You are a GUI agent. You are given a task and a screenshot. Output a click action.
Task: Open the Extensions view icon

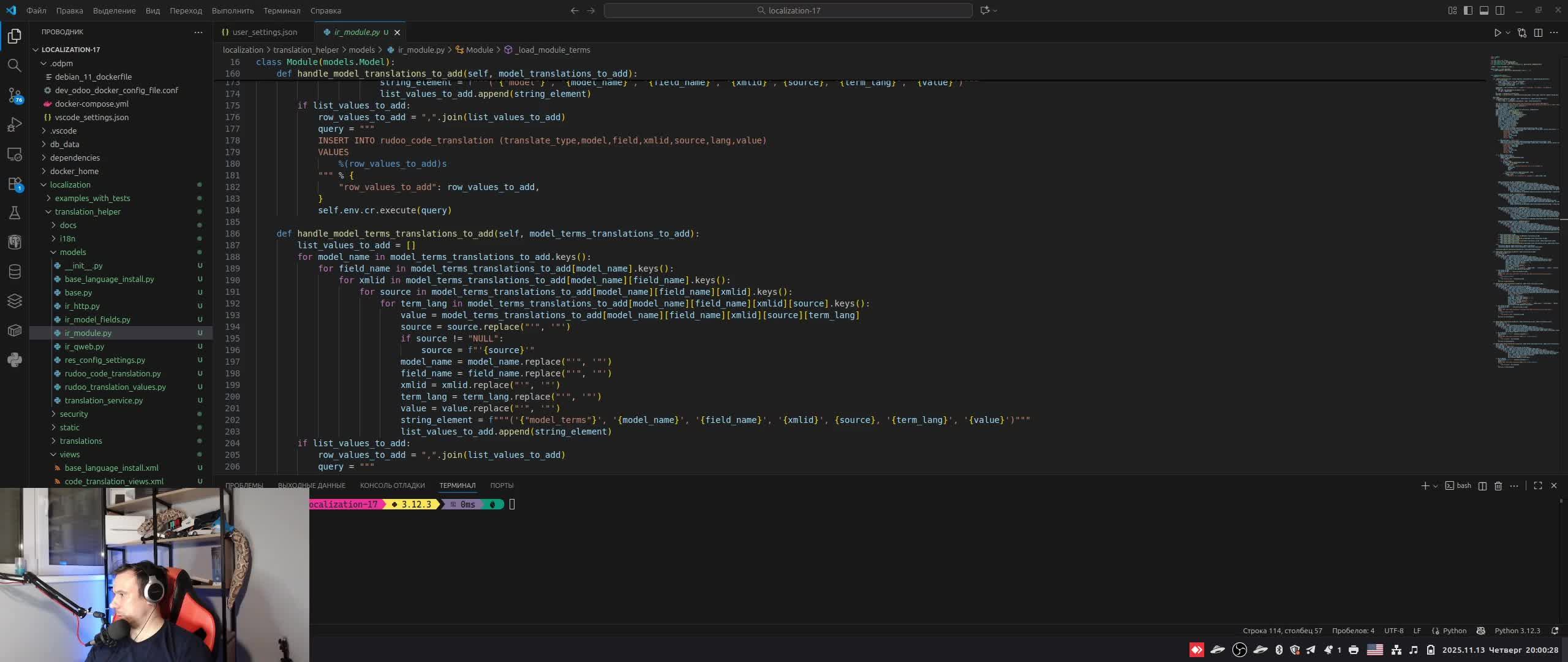pos(14,184)
